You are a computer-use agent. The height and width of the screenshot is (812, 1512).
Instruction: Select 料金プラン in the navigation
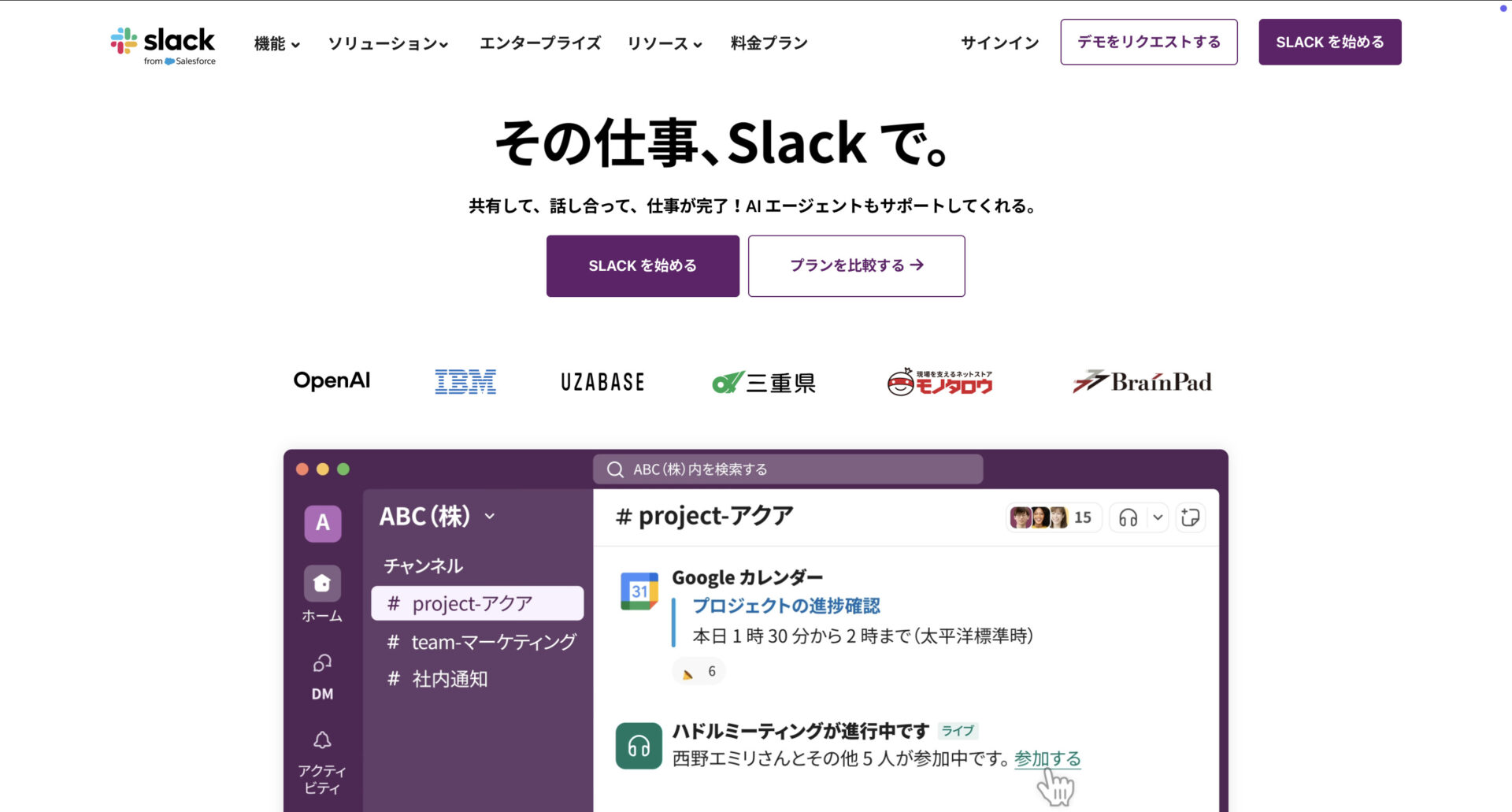tap(768, 44)
